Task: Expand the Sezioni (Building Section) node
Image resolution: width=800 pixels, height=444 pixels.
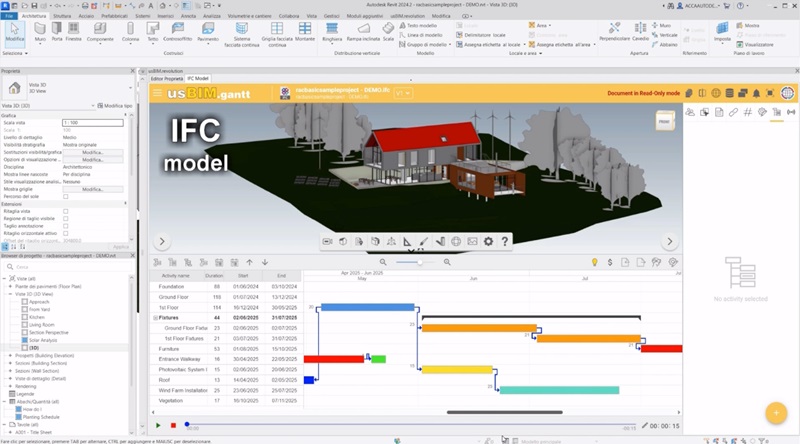Action: [10, 363]
